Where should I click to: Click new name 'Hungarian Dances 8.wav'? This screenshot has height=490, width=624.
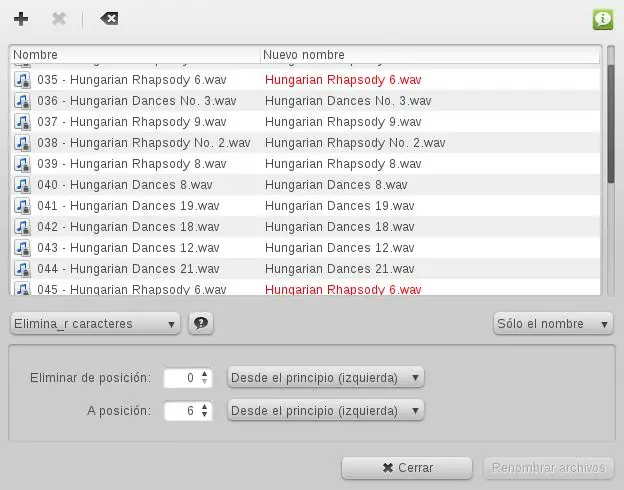pos(336,185)
